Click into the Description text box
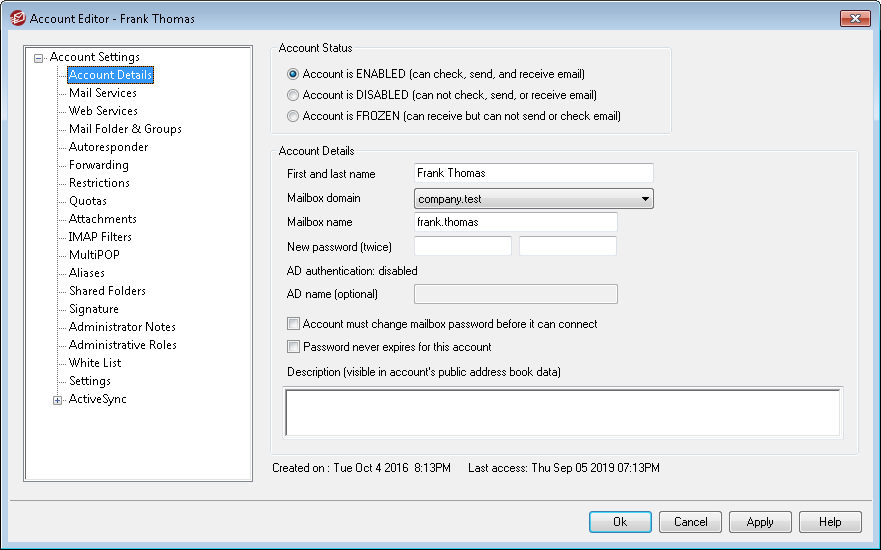 click(562, 412)
